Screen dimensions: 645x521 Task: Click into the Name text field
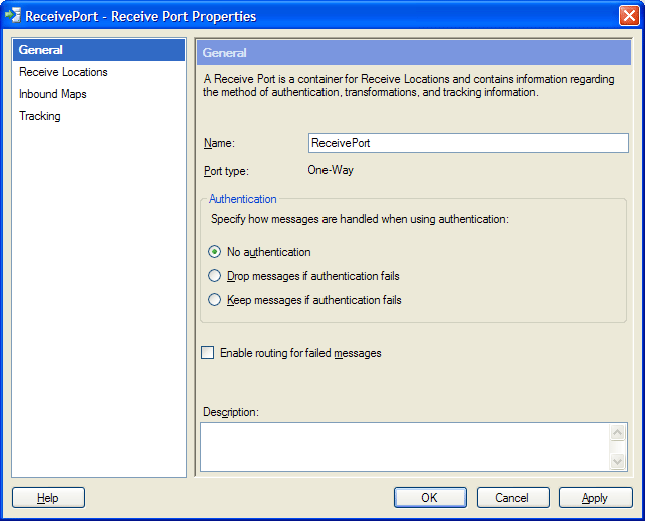(468, 143)
